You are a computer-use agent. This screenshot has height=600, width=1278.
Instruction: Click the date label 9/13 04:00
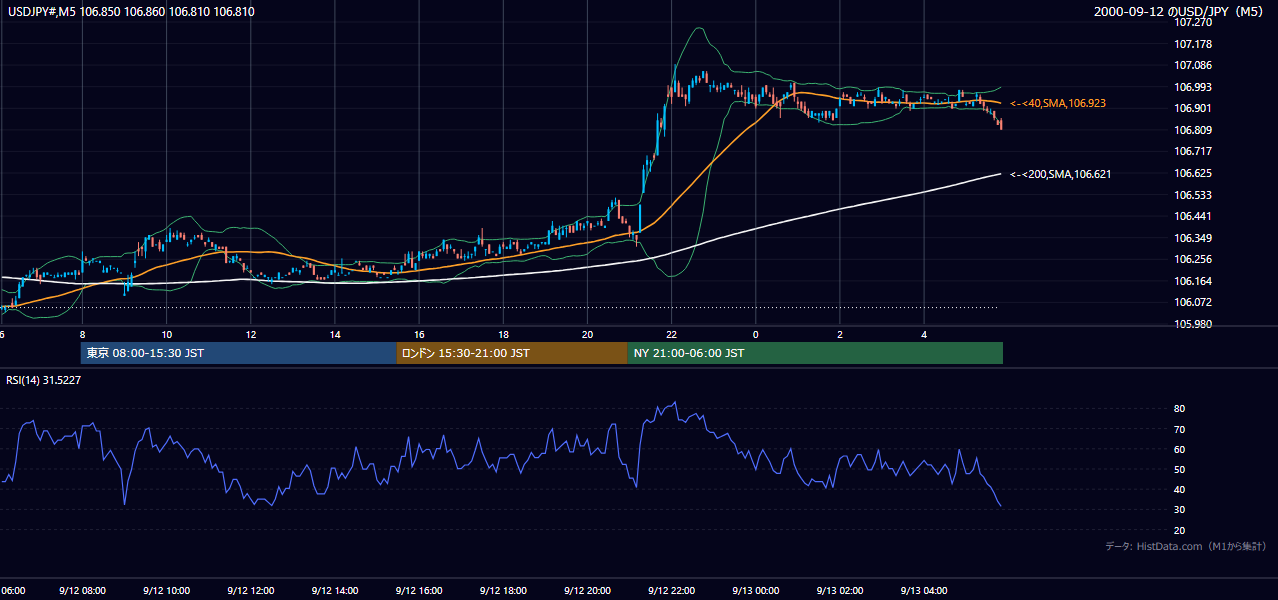click(924, 590)
